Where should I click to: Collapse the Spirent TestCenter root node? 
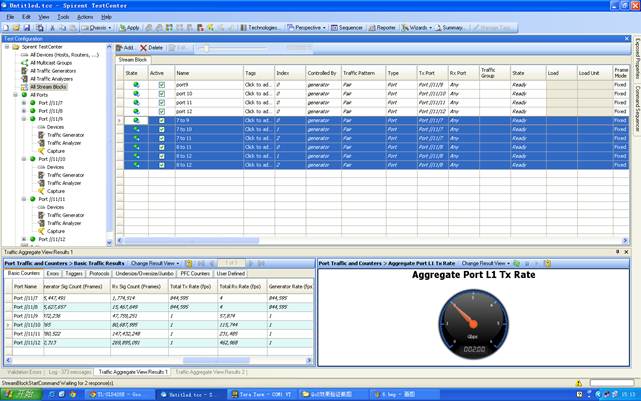pos(7,47)
